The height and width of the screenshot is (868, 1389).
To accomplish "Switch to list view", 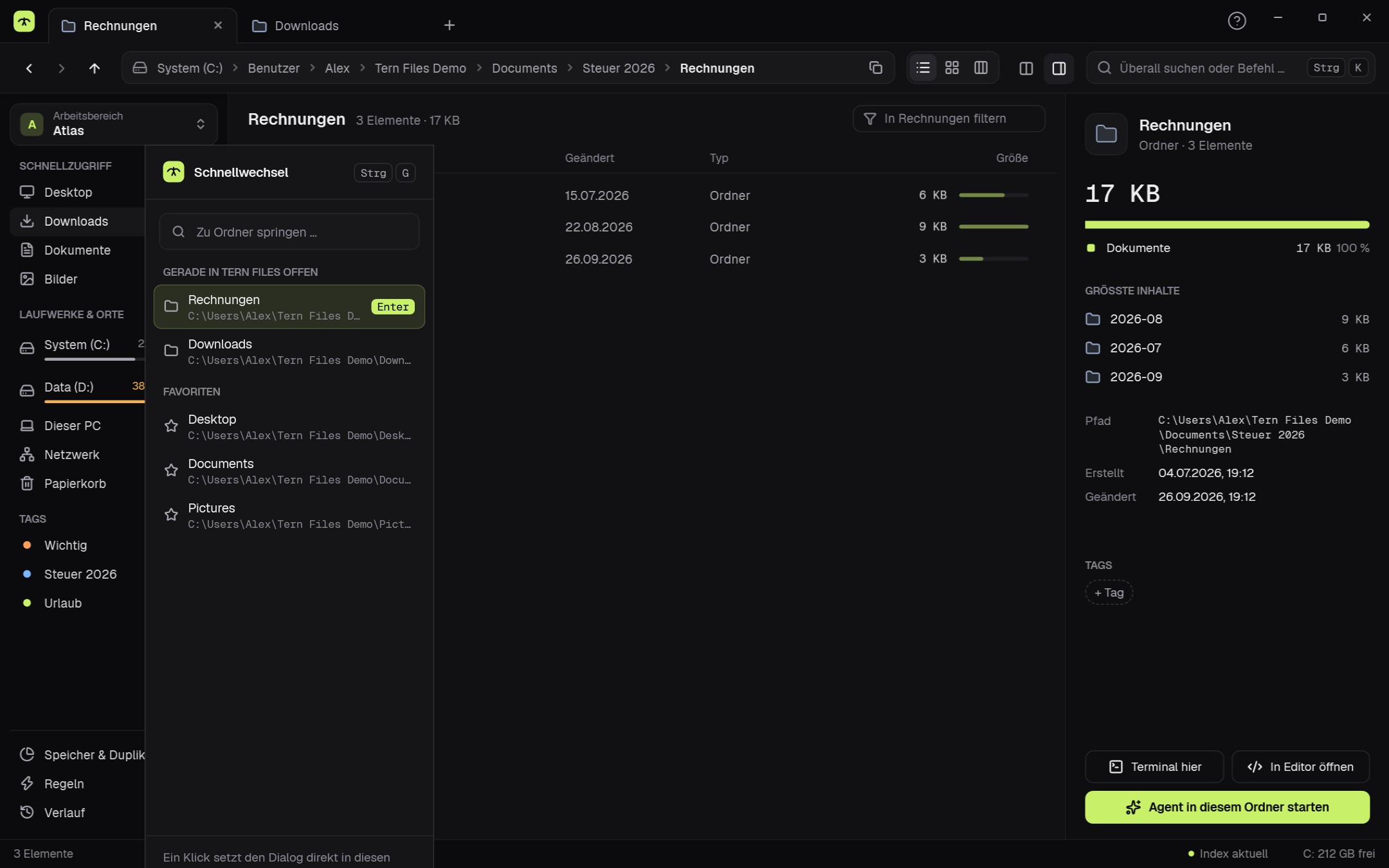I will click(923, 68).
